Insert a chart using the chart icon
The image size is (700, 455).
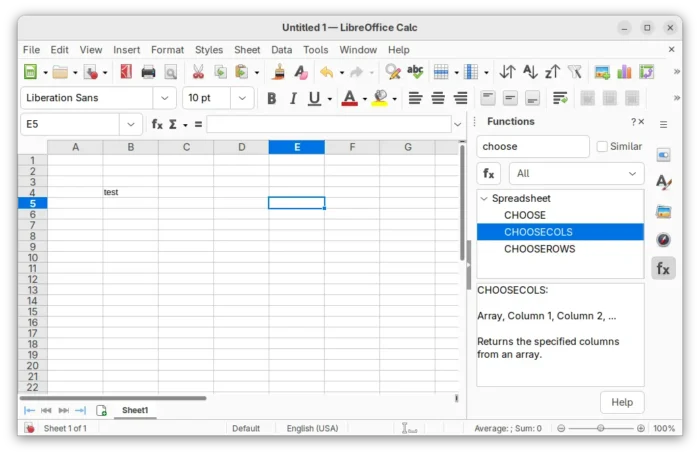tap(625, 72)
